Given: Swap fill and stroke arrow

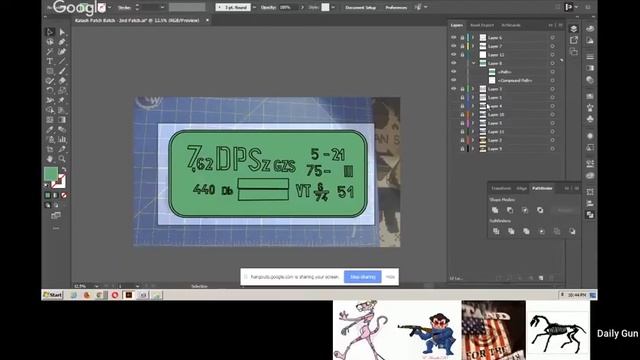Looking at the screenshot, I should 64,169.
